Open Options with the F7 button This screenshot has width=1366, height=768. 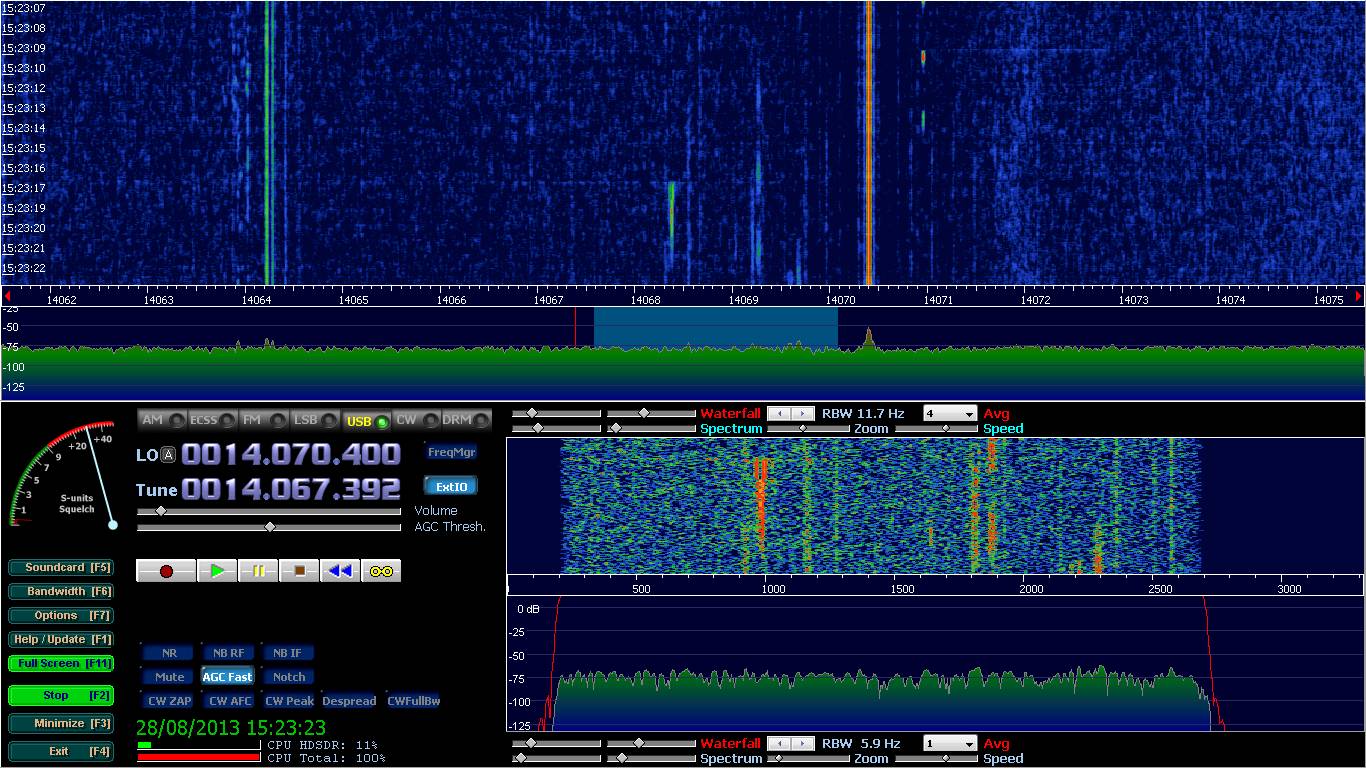click(60, 615)
